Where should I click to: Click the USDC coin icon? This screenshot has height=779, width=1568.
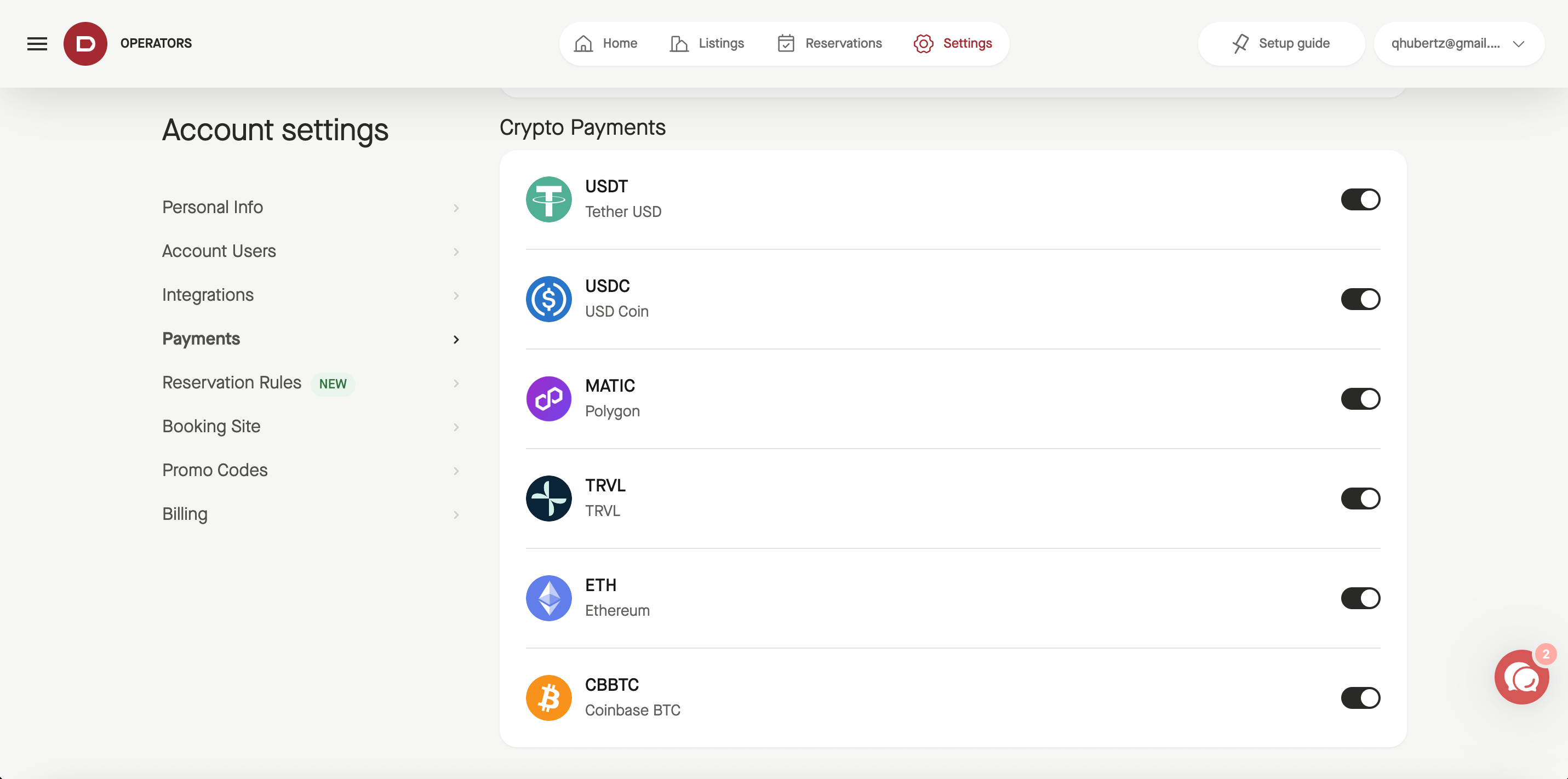548,300
